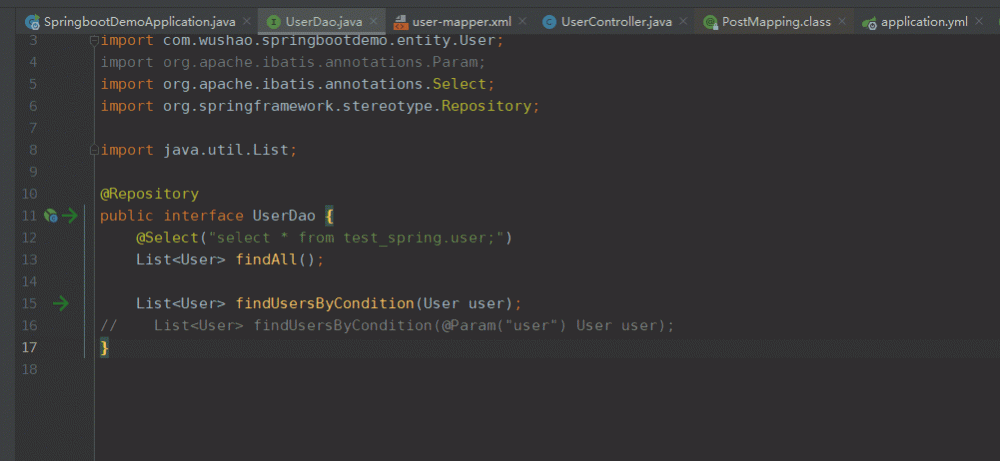Click line number 17 in the gutter
Screen dimensions: 1000x461
[x=29, y=348]
